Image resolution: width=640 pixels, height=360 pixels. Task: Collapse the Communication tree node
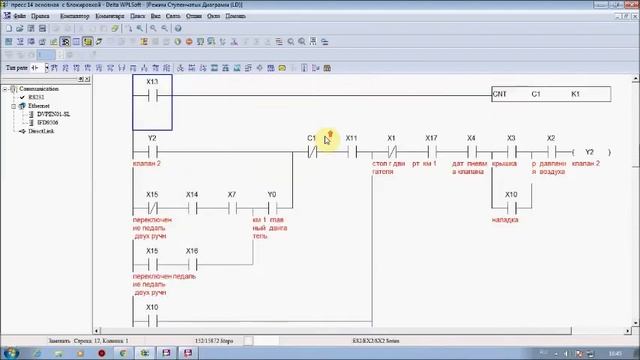pyautogui.click(x=5, y=89)
